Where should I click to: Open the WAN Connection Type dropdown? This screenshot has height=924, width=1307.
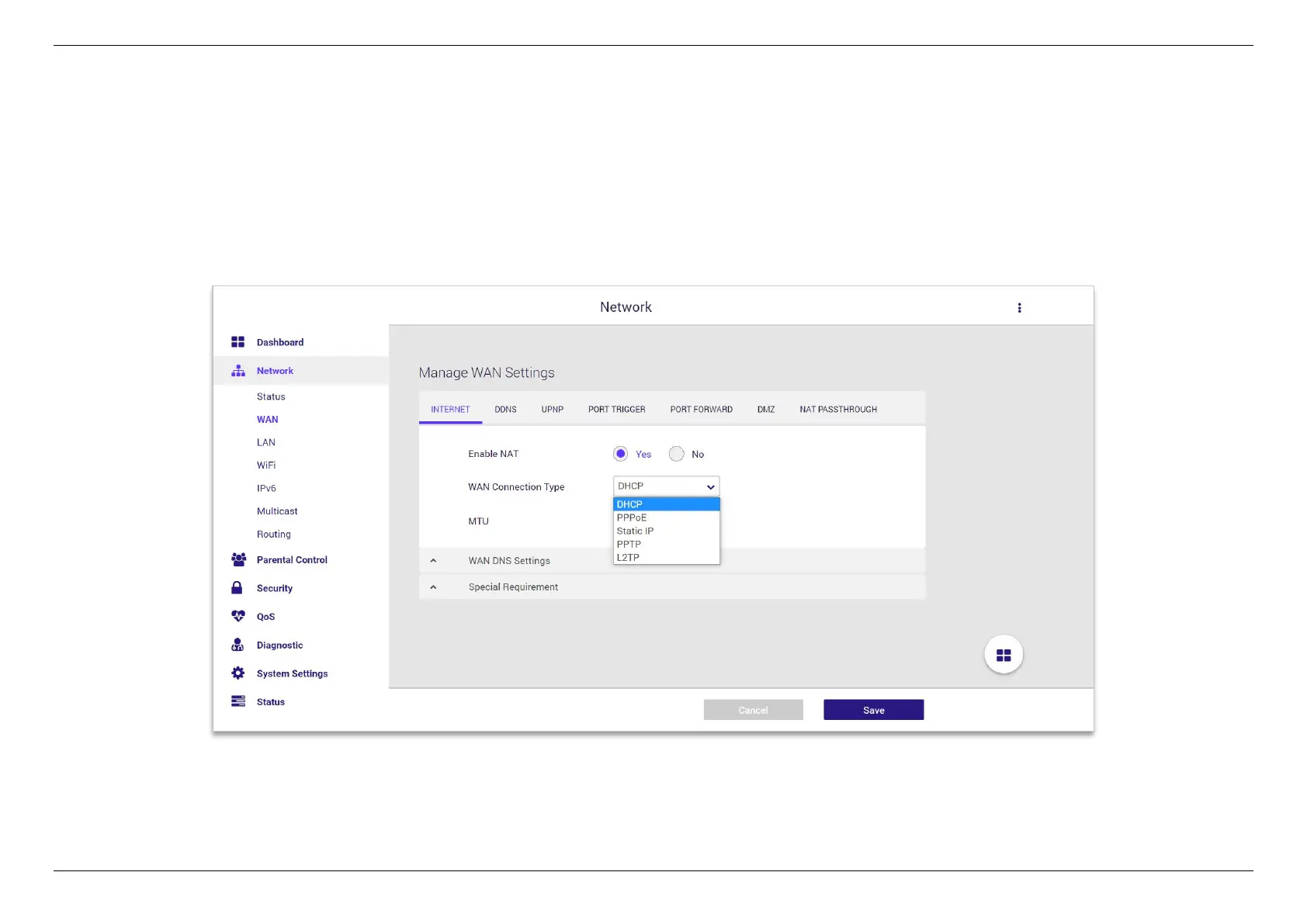pos(667,486)
